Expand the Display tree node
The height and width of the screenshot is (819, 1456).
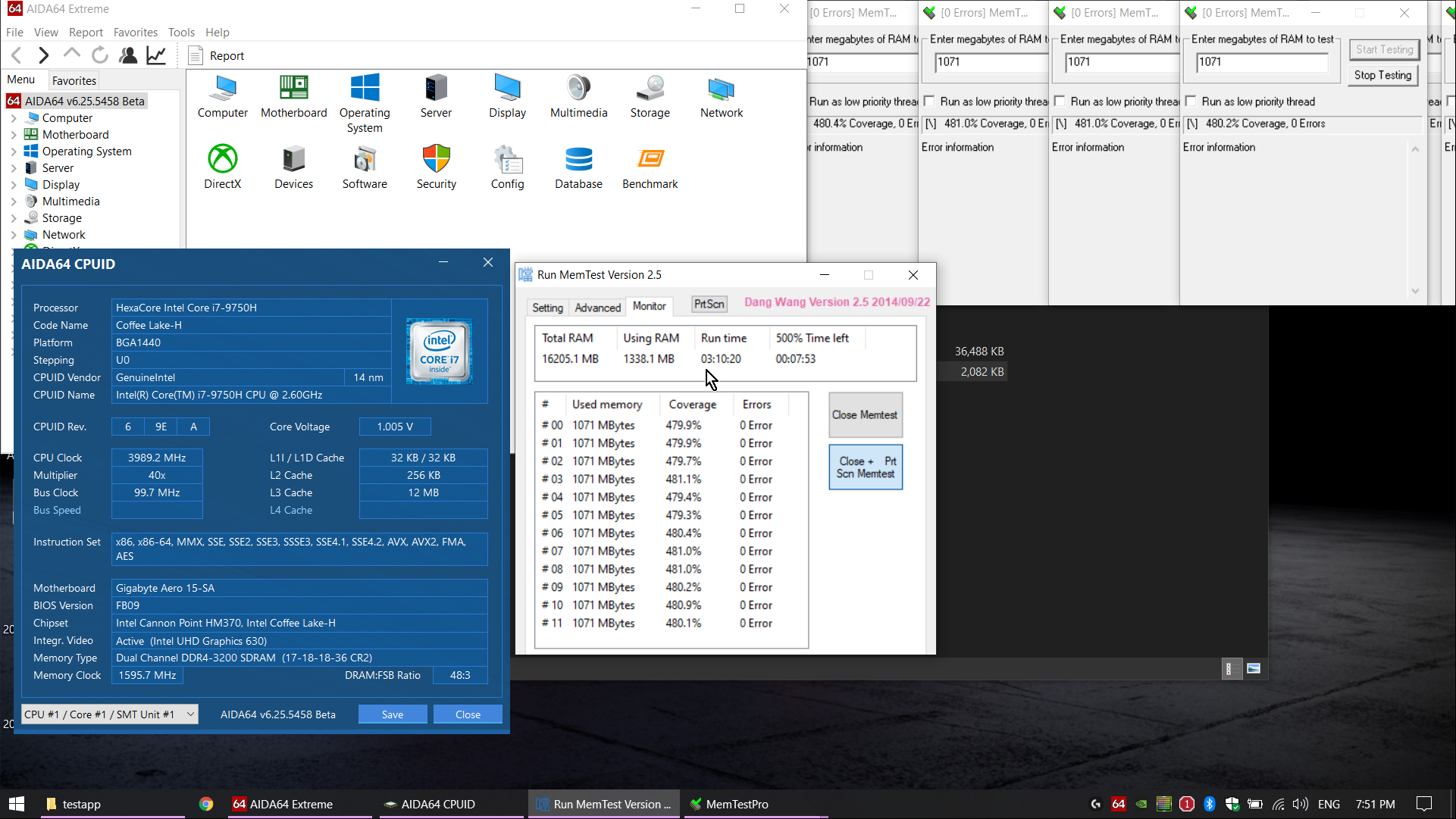(14, 185)
